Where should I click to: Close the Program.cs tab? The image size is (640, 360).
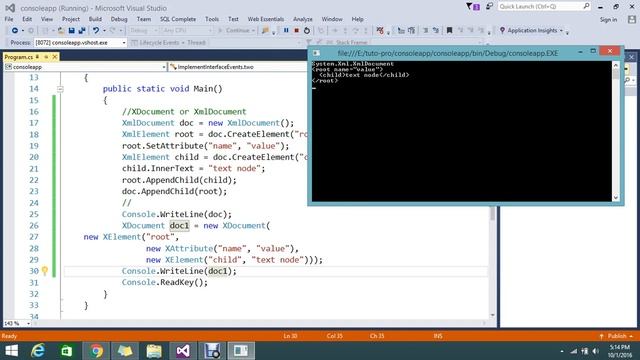pyautogui.click(x=54, y=57)
